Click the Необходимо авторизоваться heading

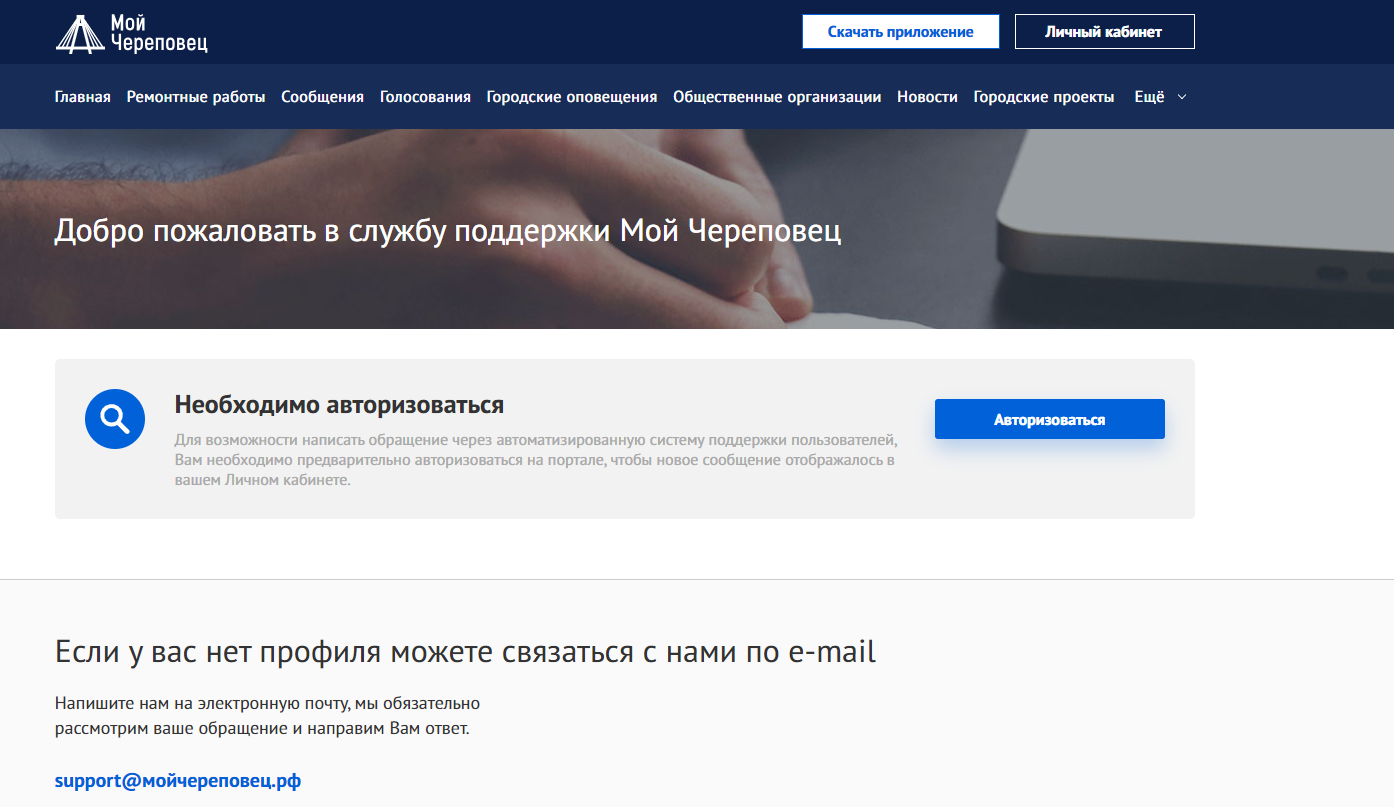coord(339,405)
